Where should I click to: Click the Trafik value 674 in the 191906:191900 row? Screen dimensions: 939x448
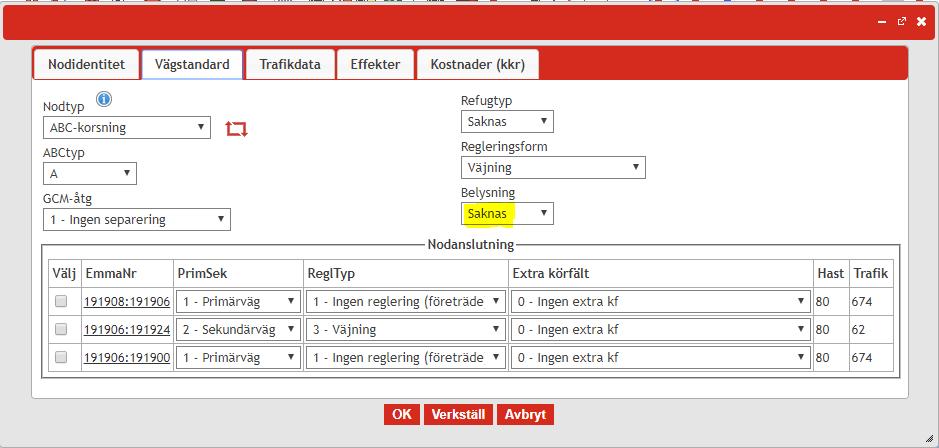(862, 358)
